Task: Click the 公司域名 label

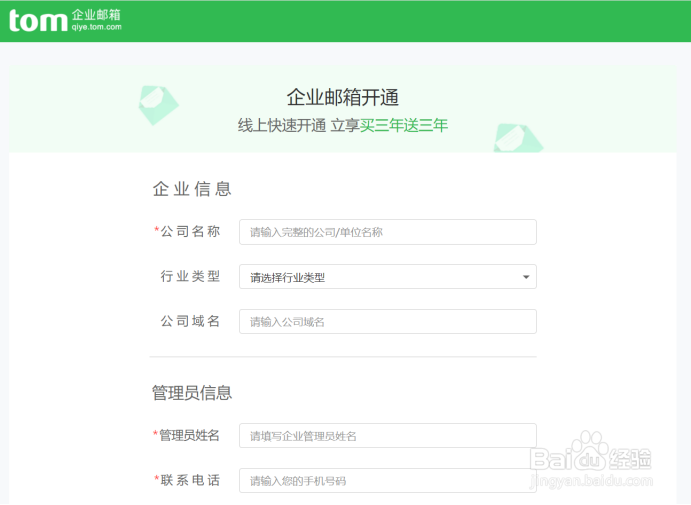Action: (x=190, y=321)
